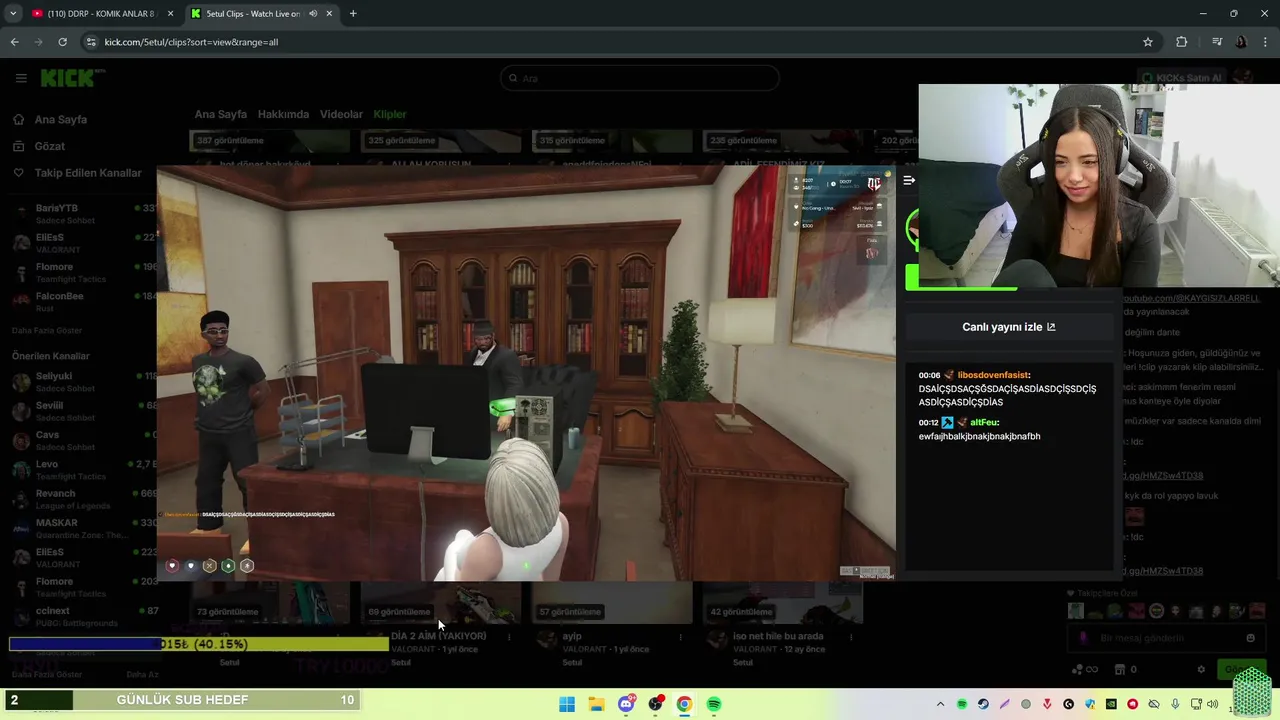Click the KICKs Satın Al button
The height and width of the screenshot is (720, 1280).
tap(1181, 78)
